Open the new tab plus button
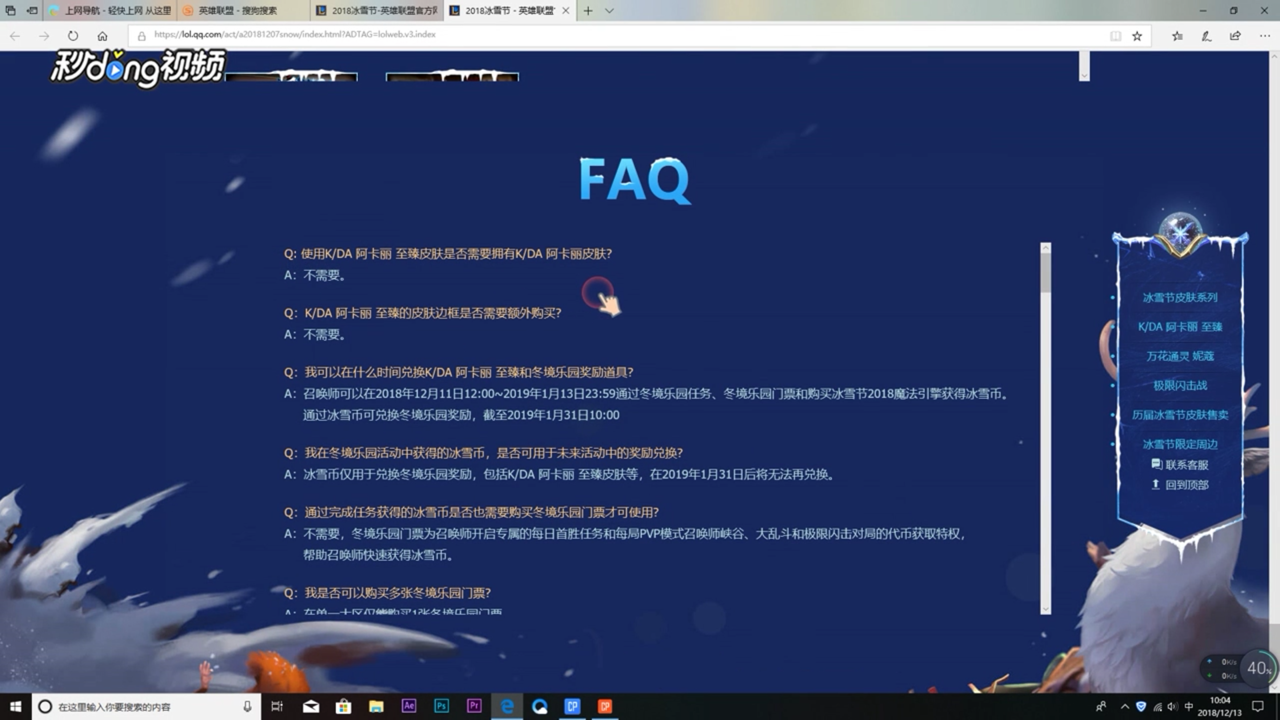1280x720 pixels. click(x=588, y=11)
